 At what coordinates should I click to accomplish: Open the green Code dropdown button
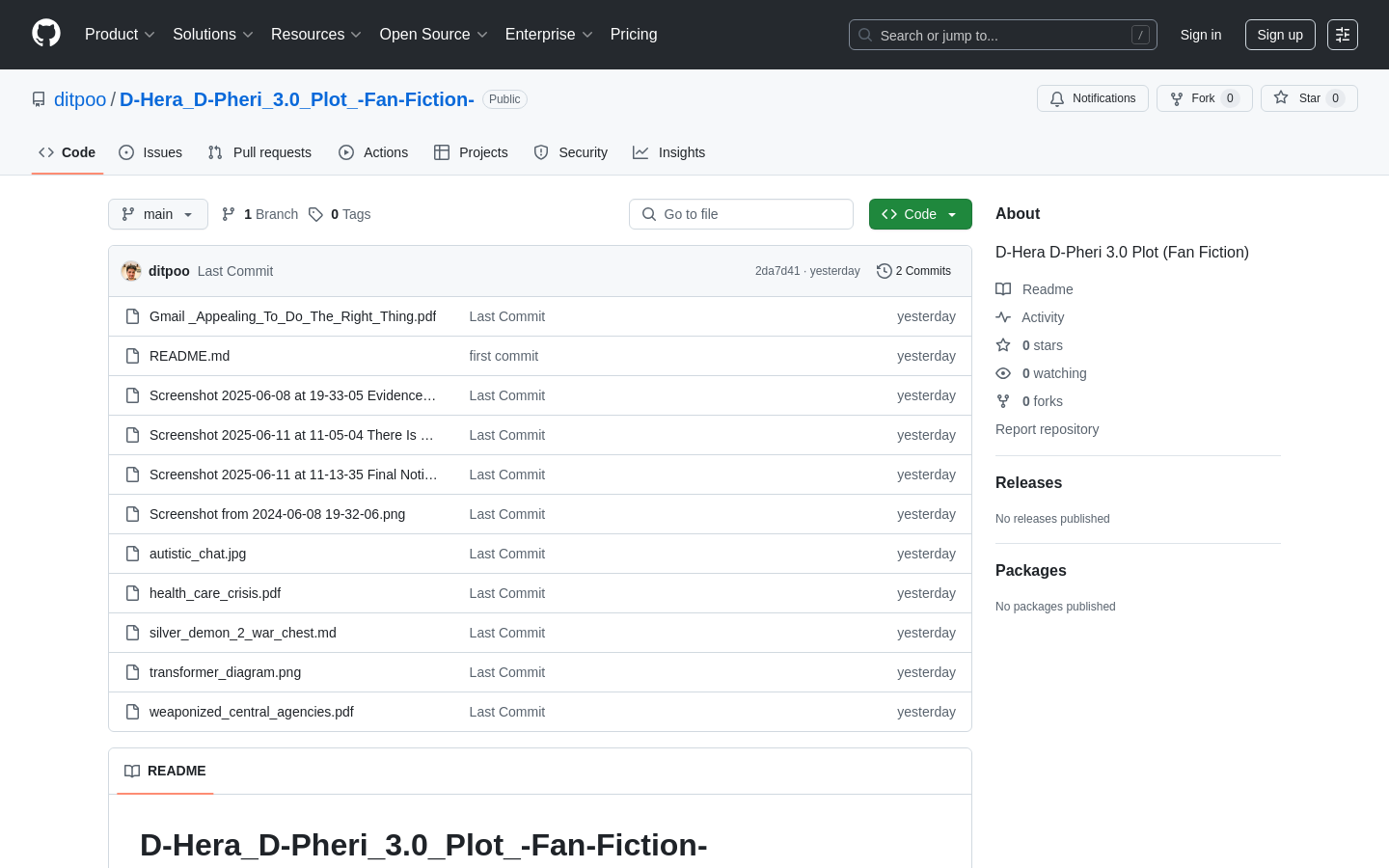[920, 214]
